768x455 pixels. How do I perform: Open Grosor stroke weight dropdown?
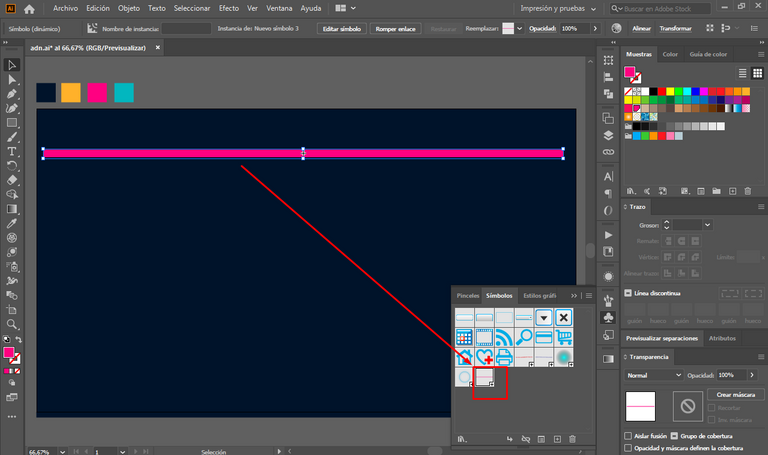coord(707,225)
